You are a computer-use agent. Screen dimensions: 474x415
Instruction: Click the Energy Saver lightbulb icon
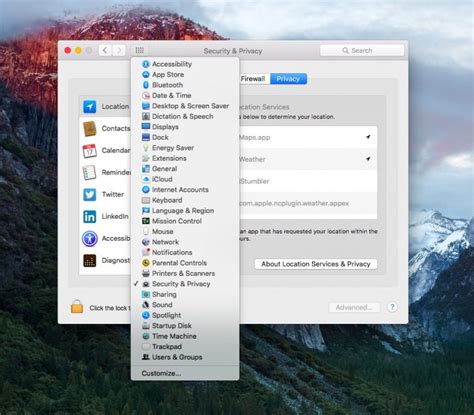[146, 148]
